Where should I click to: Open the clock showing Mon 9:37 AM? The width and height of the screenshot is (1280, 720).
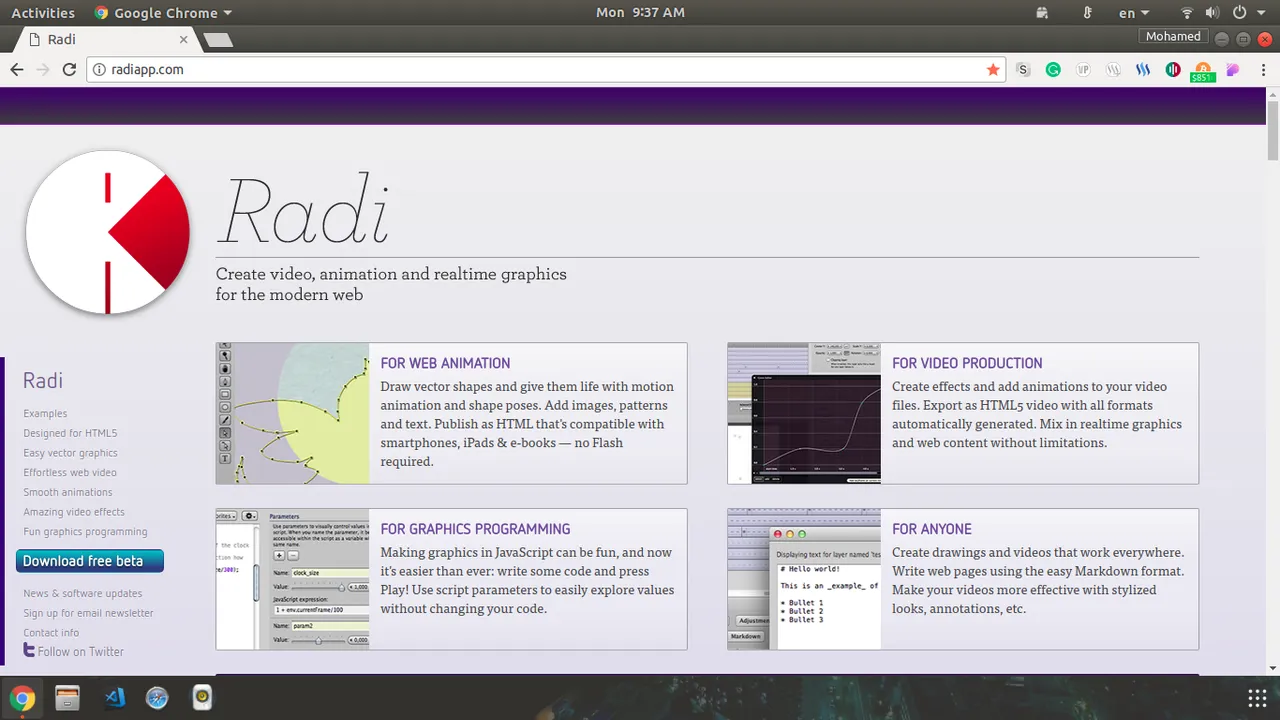pyautogui.click(x=640, y=13)
